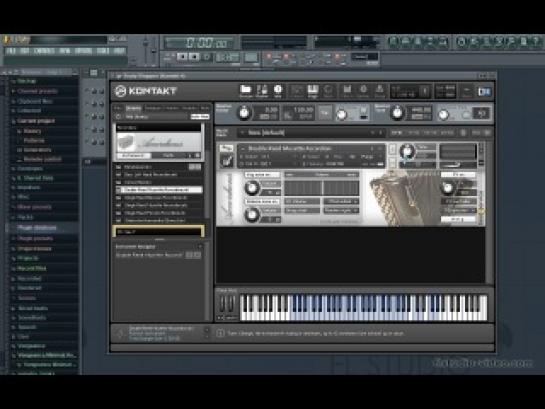The height and width of the screenshot is (409, 545).
Task: Select Plugin presets in FL browser
Action: pos(35,238)
